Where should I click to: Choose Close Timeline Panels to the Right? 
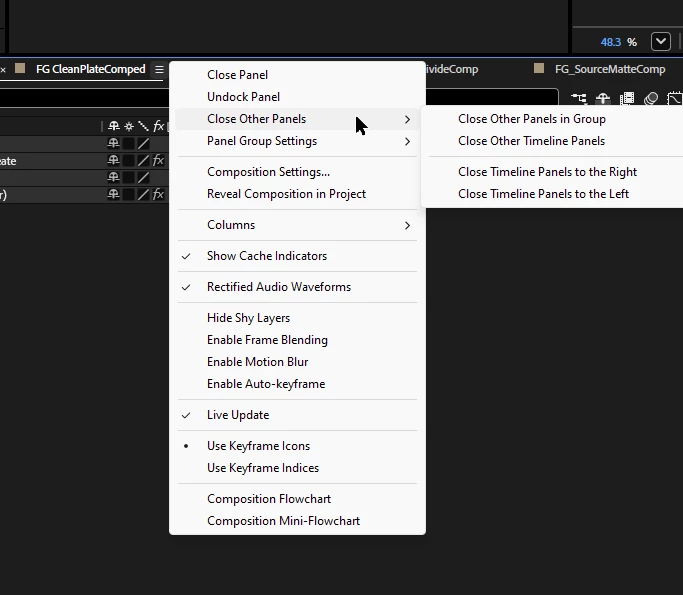coord(554,172)
